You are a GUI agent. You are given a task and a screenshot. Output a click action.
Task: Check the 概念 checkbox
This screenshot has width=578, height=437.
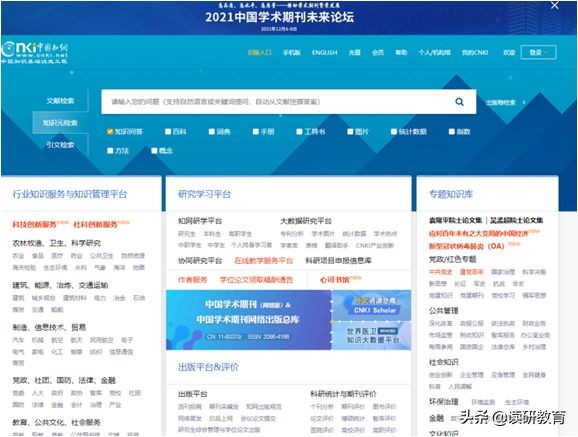click(154, 150)
